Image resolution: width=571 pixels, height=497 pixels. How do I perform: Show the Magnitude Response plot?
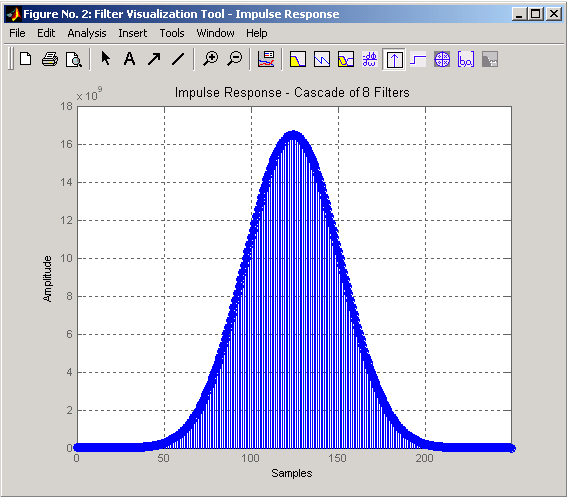tap(298, 59)
